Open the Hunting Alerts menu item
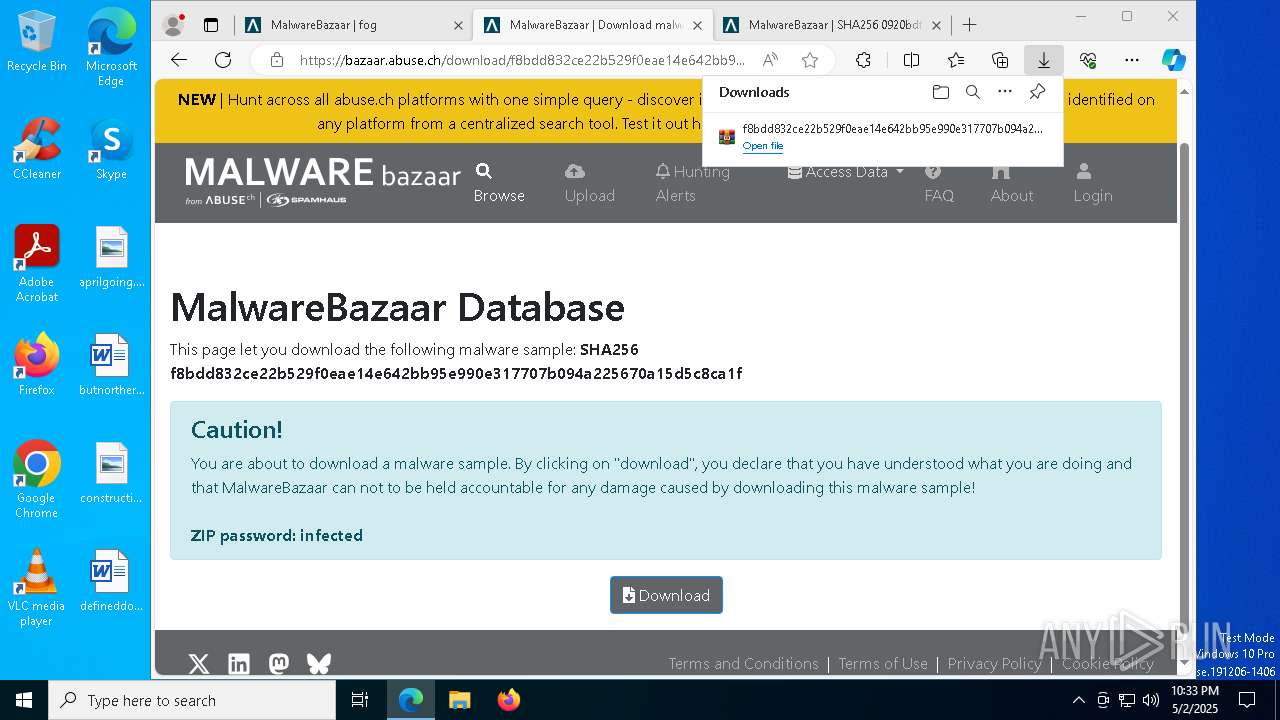 coord(693,183)
